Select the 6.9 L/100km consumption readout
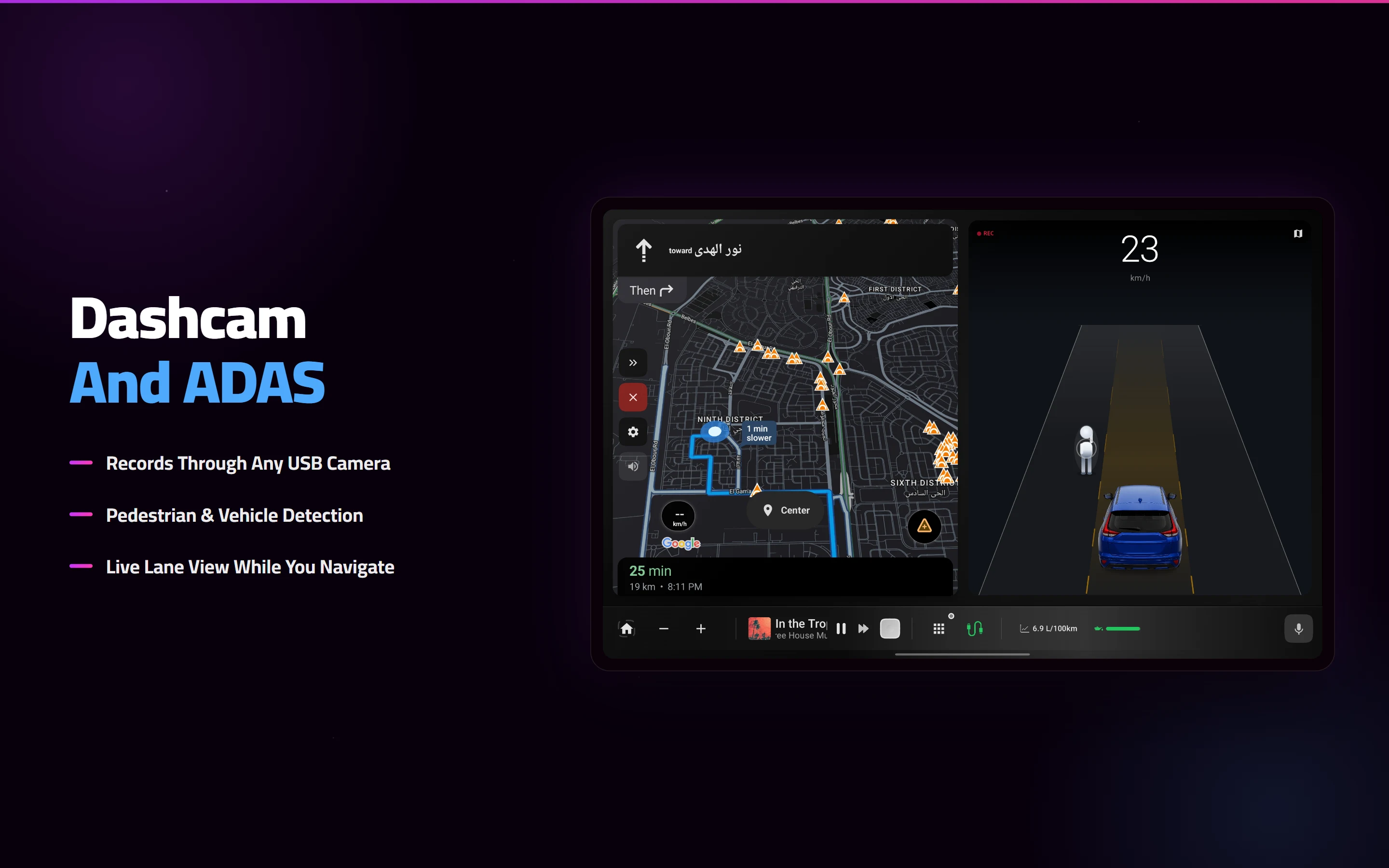Screen dimensions: 1389x868 point(1049,629)
